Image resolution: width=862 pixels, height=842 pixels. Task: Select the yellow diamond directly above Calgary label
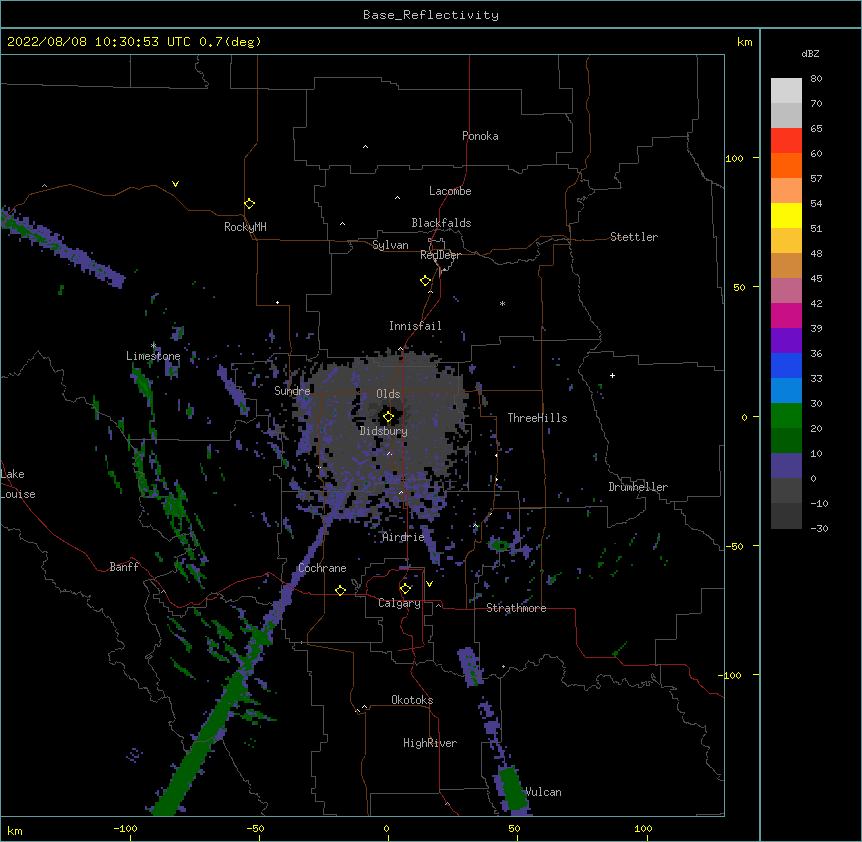point(405,589)
